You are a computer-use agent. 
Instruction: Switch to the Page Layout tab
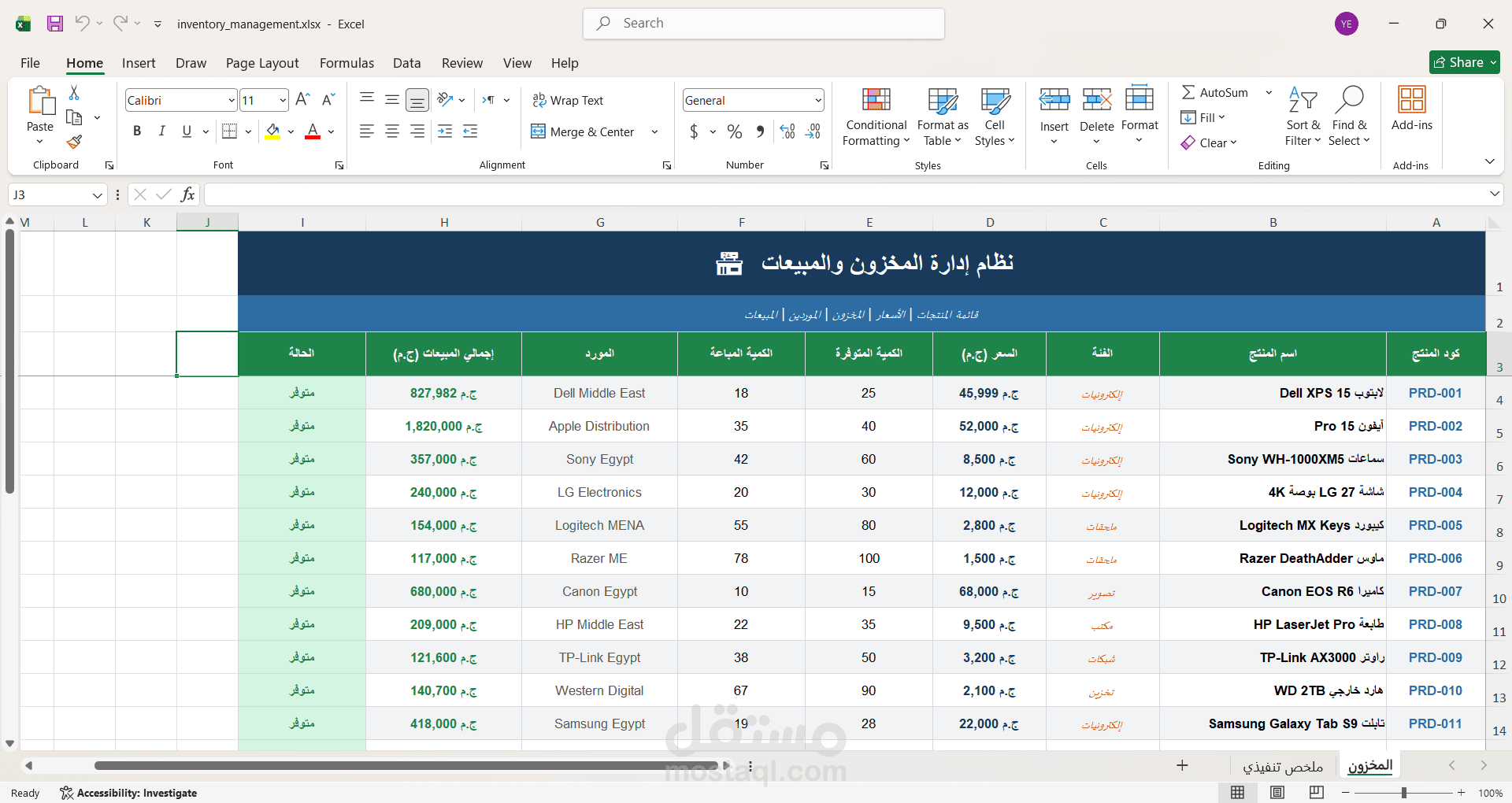(262, 63)
